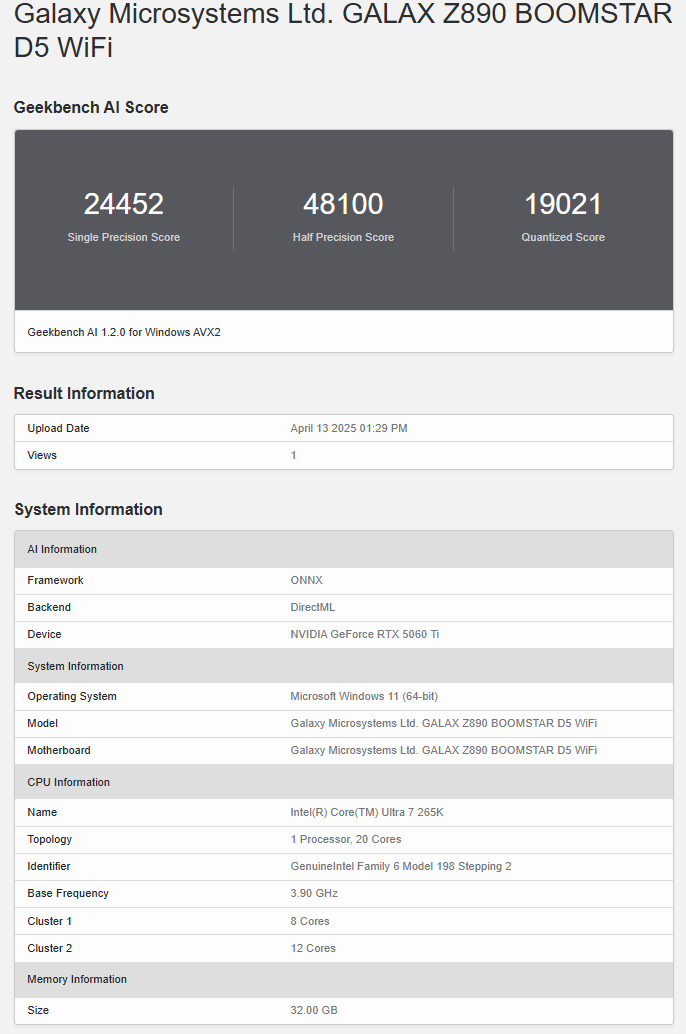Click the page title GALAX Z890 BOOMSTAR D5 WiFi
The image size is (686, 1034).
pyautogui.click(x=343, y=30)
